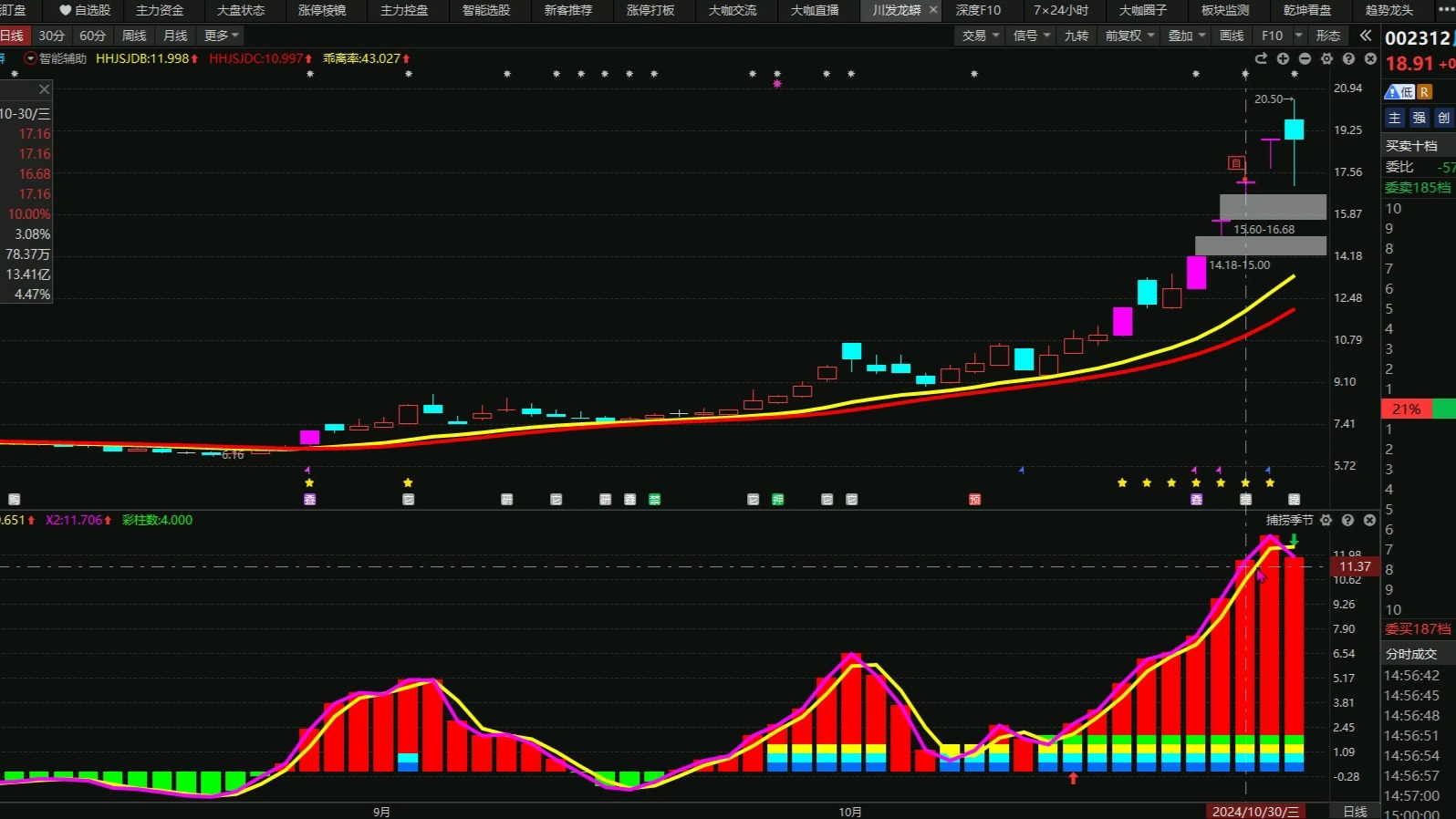Click the 低 warning badge
Screen dimensions: 1456x819
pyautogui.click(x=1399, y=92)
